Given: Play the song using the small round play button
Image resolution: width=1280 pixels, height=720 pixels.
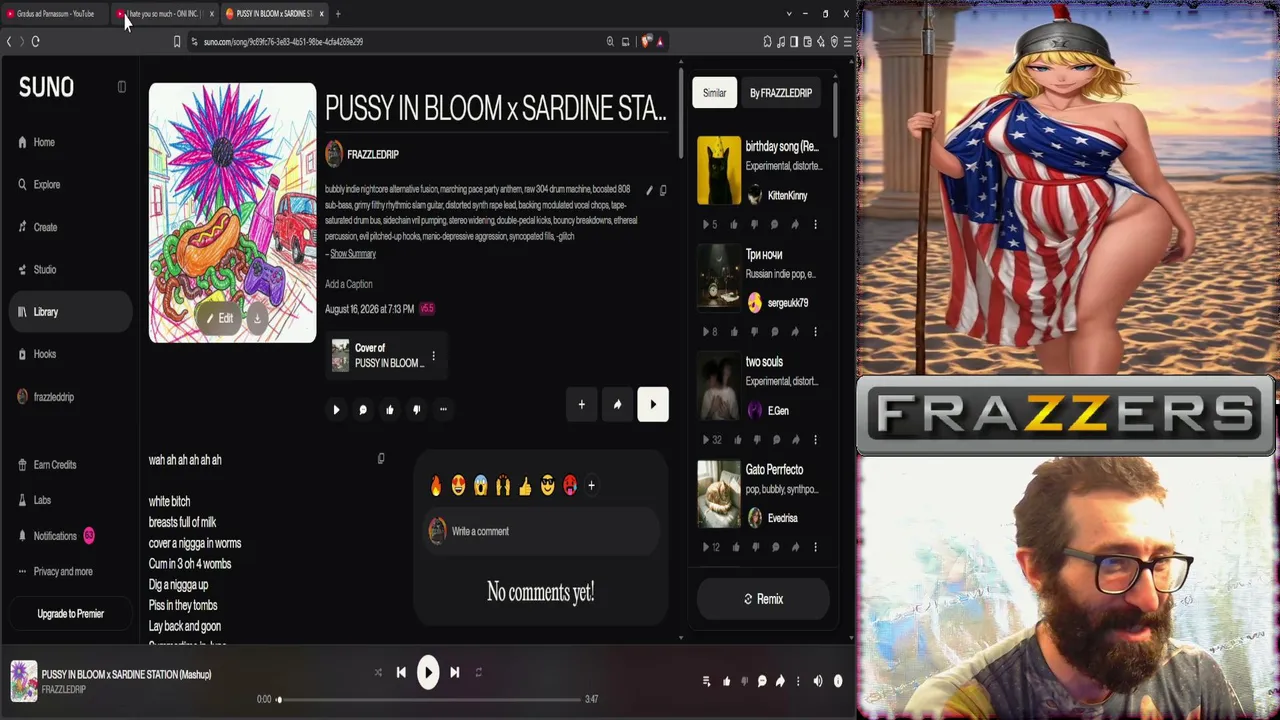Looking at the screenshot, I should point(336,409).
